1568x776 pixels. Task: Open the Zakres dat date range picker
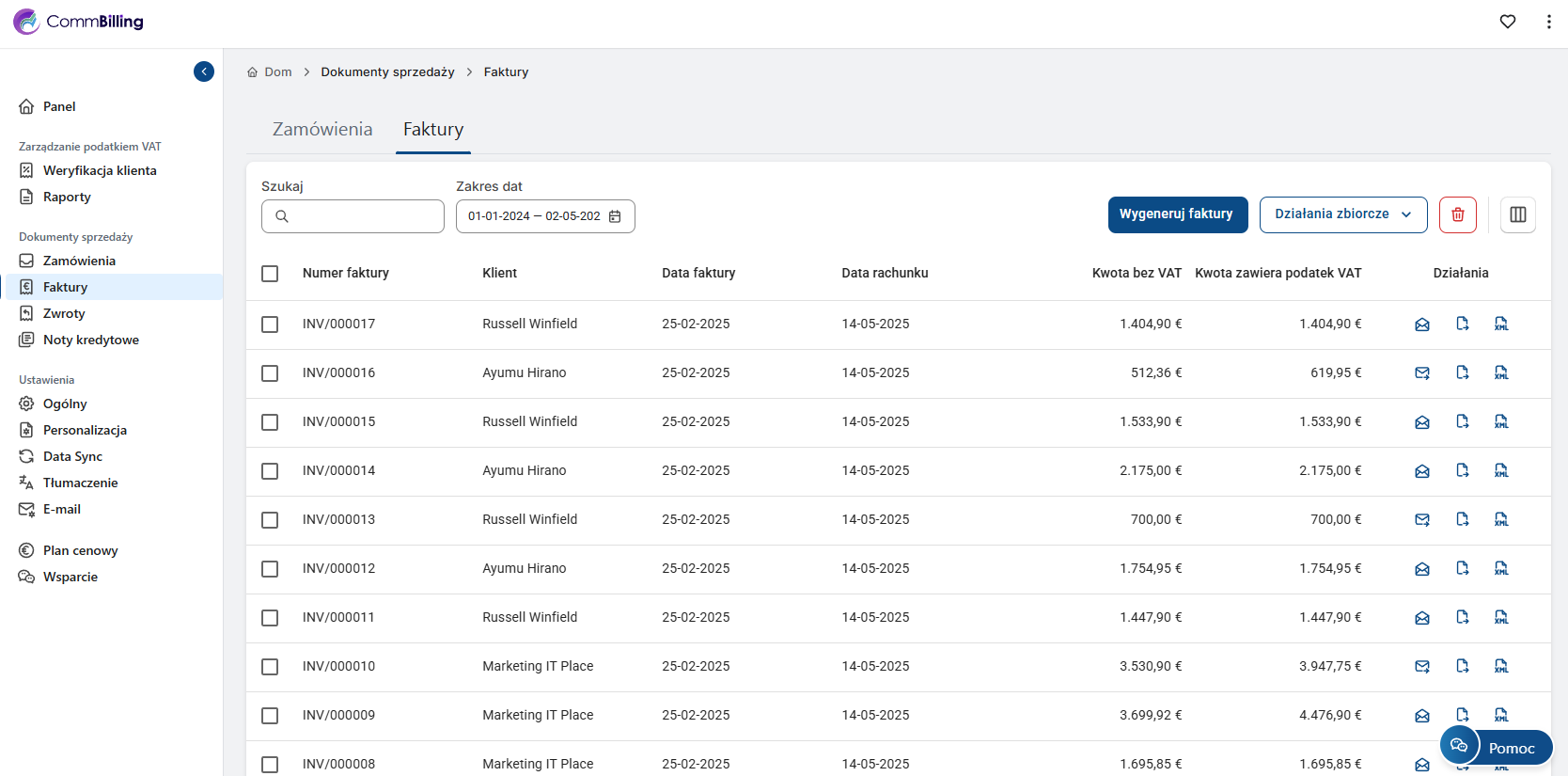click(x=534, y=216)
